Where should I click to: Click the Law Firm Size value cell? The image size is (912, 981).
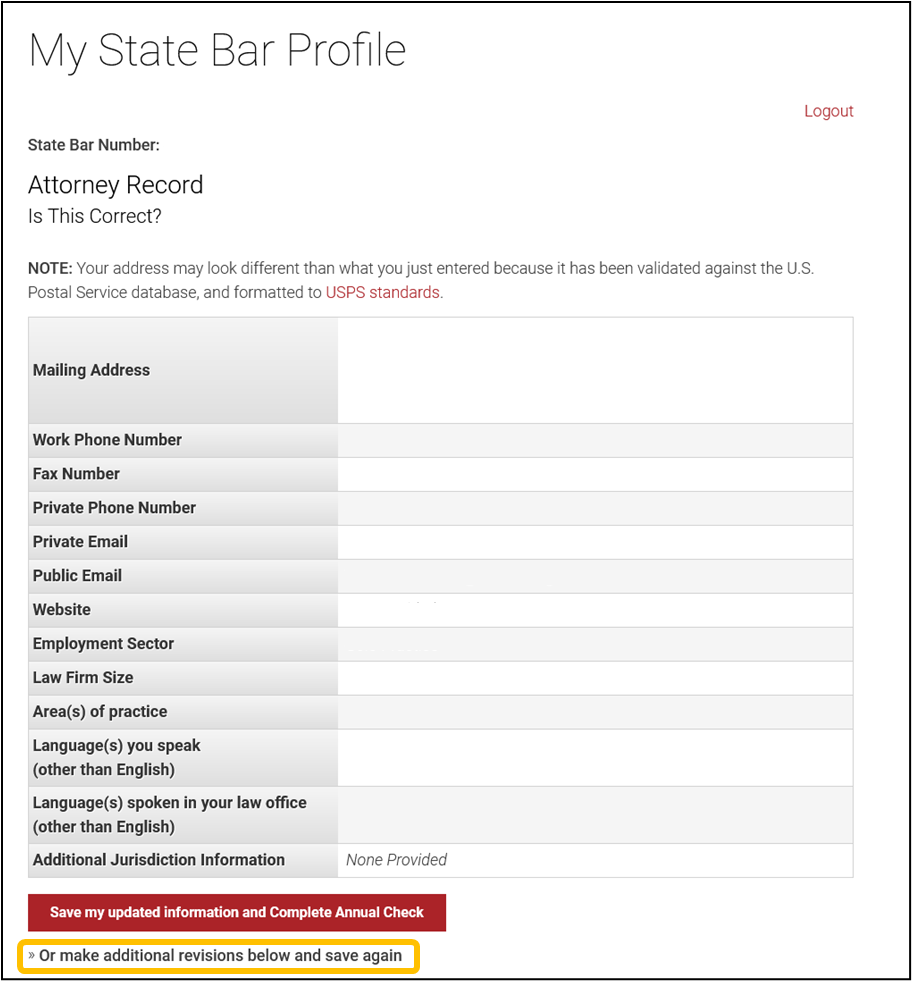(594, 678)
